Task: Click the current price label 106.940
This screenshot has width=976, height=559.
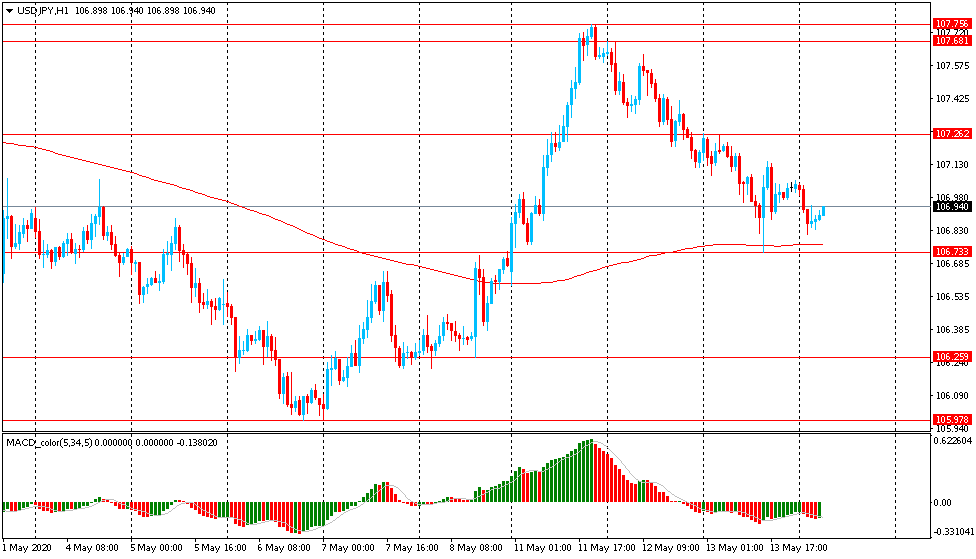Action: tap(952, 207)
